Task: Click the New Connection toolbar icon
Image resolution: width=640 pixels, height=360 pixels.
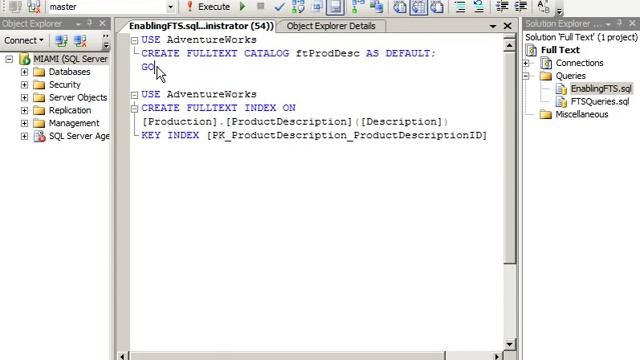Action: [15, 7]
